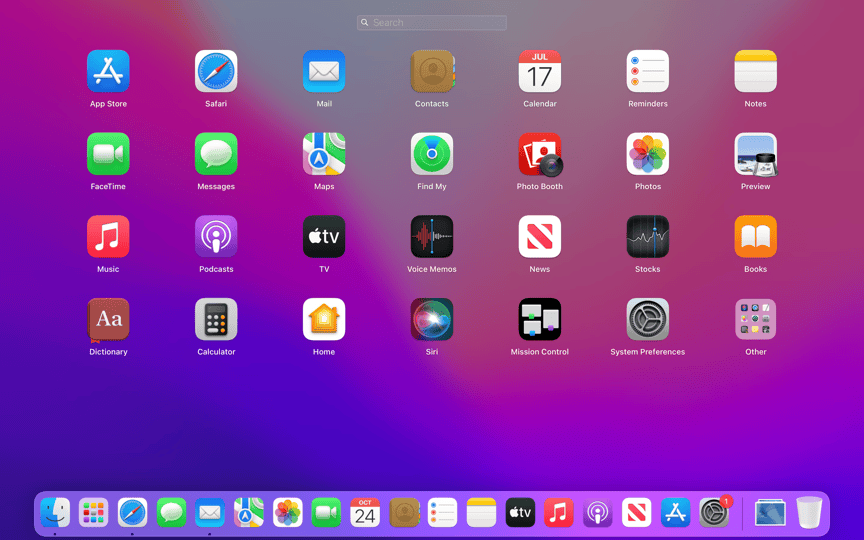The height and width of the screenshot is (540, 864).
Task: Open Photos in Launchpad grid
Action: (x=647, y=154)
